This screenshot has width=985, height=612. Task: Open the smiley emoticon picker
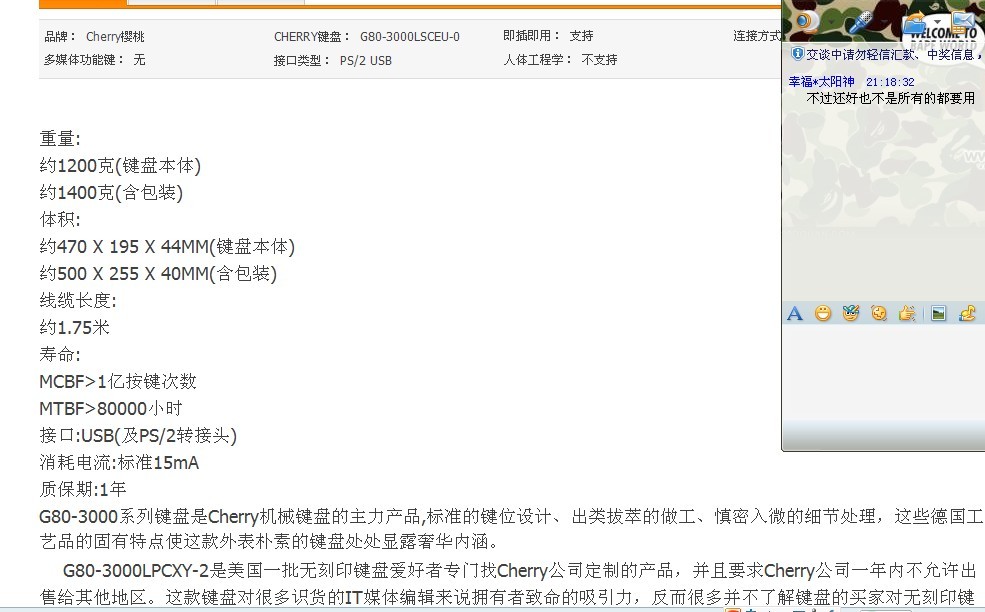822,313
